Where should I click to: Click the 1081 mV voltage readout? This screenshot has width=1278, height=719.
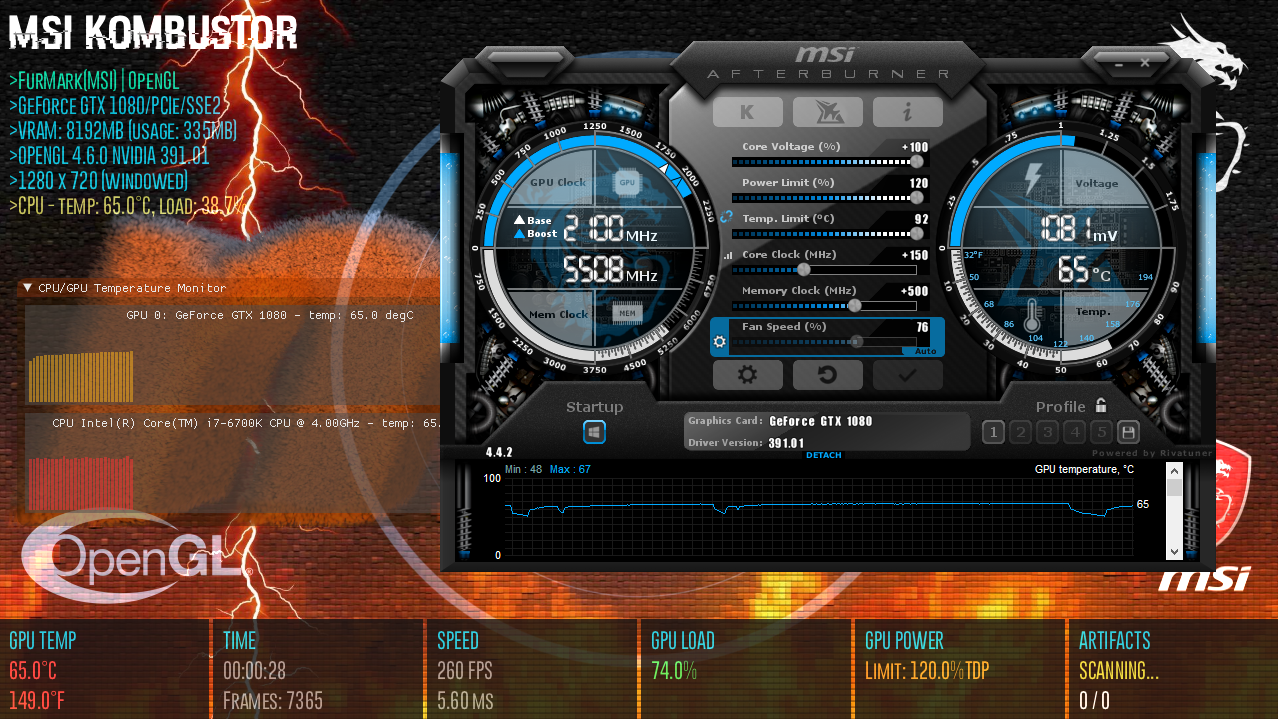coord(1078,230)
